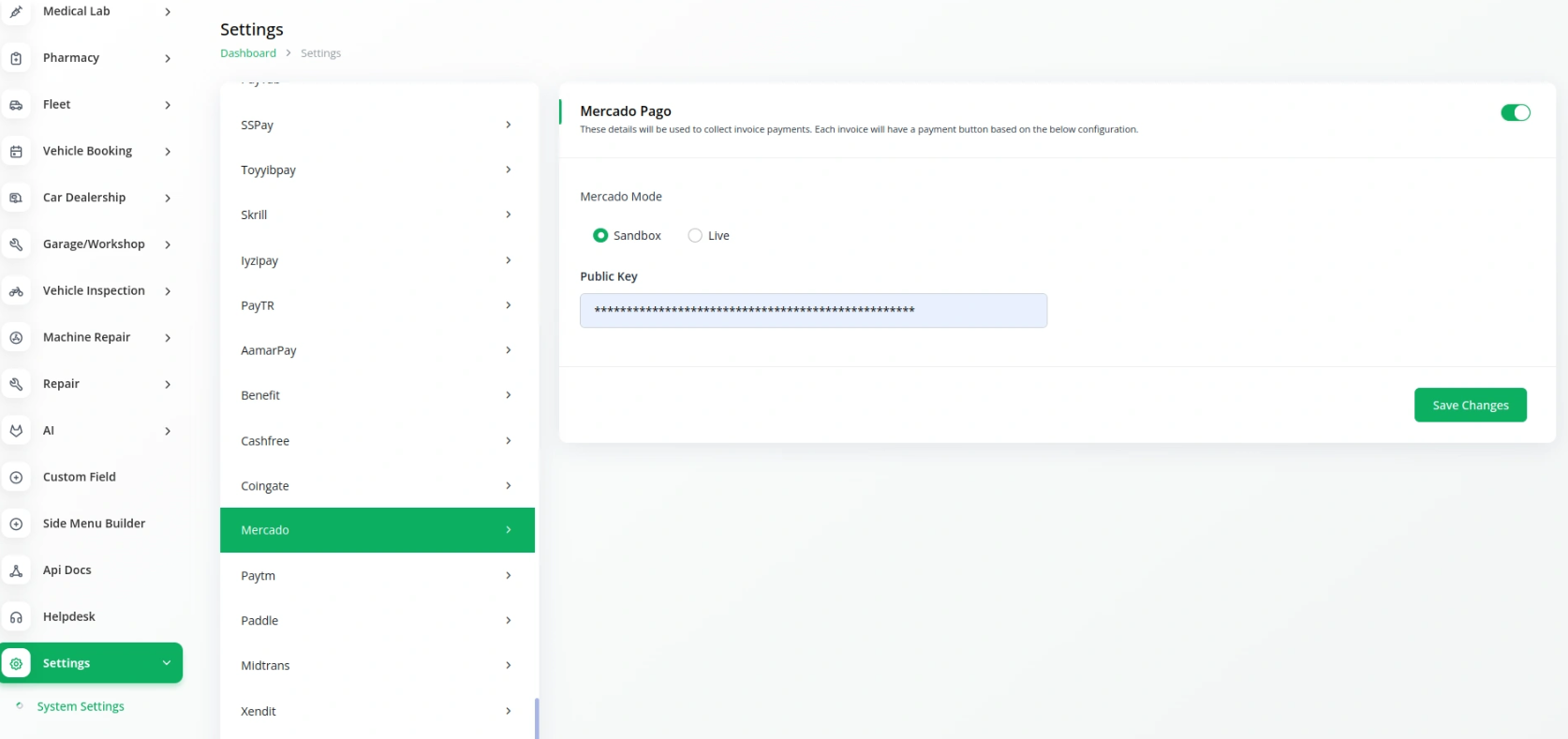Image resolution: width=1568 pixels, height=739 pixels.
Task: Select the Sandbox mode radio button
Action: pyautogui.click(x=600, y=235)
